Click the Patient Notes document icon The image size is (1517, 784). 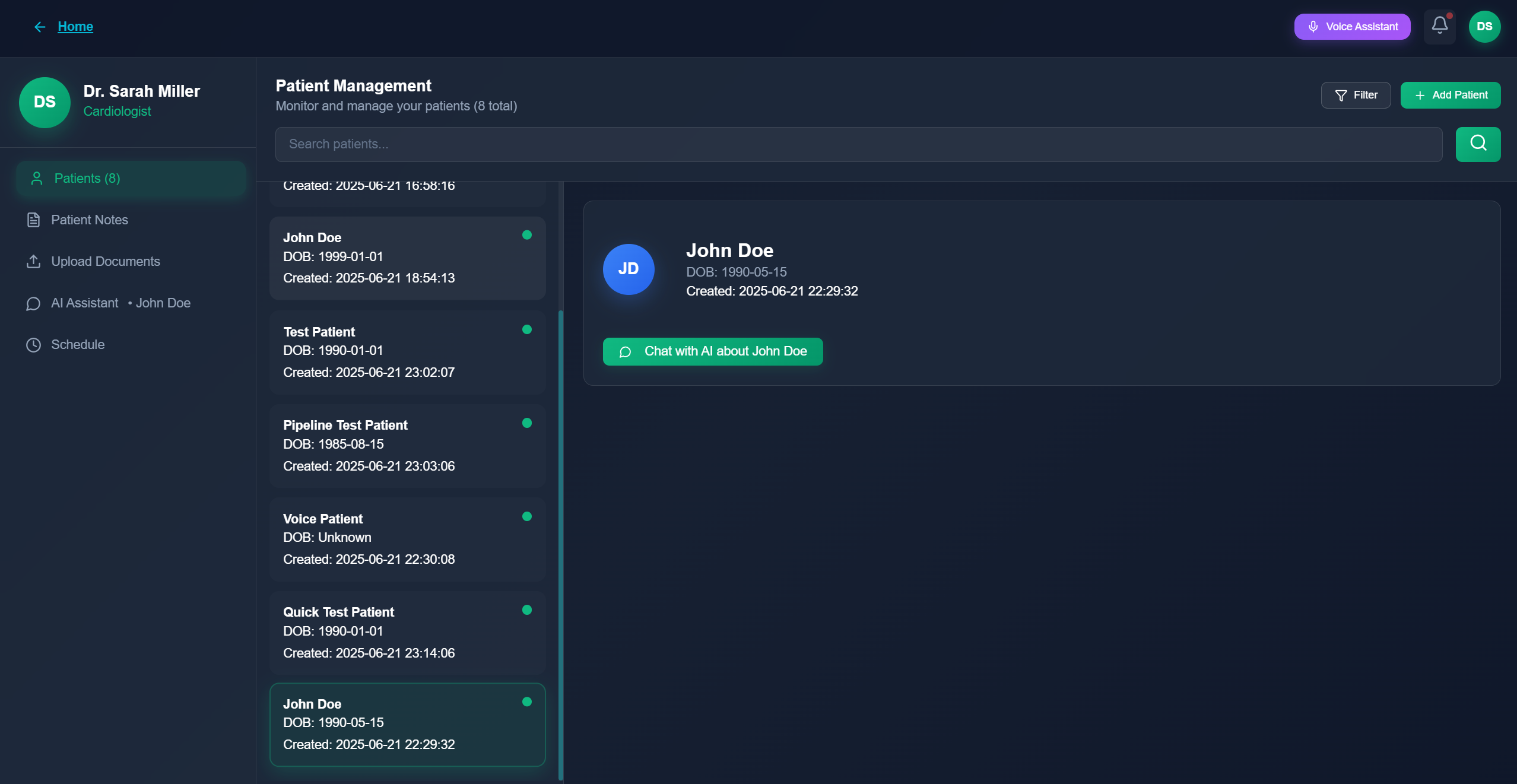coord(33,220)
